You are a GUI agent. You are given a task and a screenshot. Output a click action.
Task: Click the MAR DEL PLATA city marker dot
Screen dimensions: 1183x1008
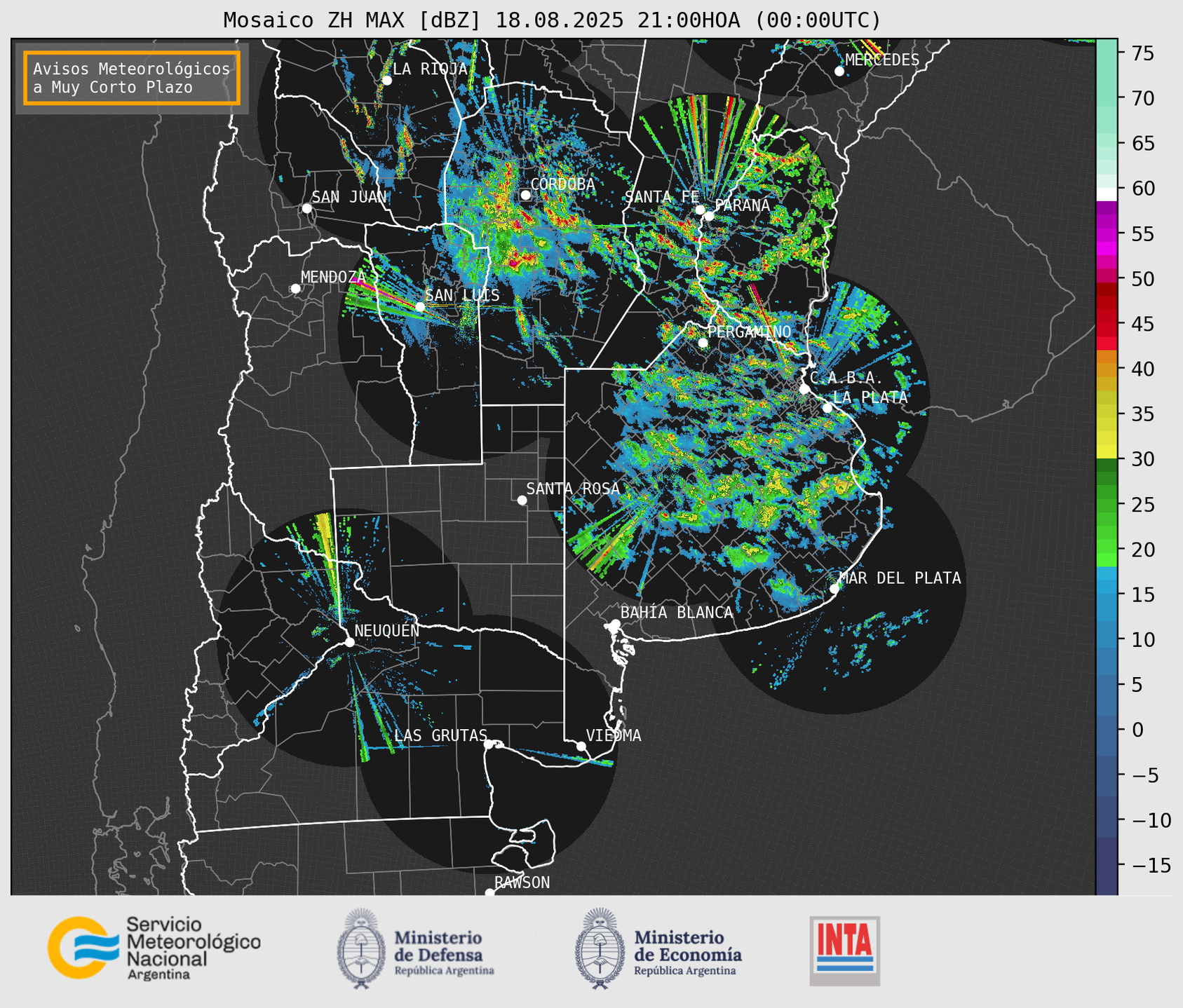(x=834, y=589)
